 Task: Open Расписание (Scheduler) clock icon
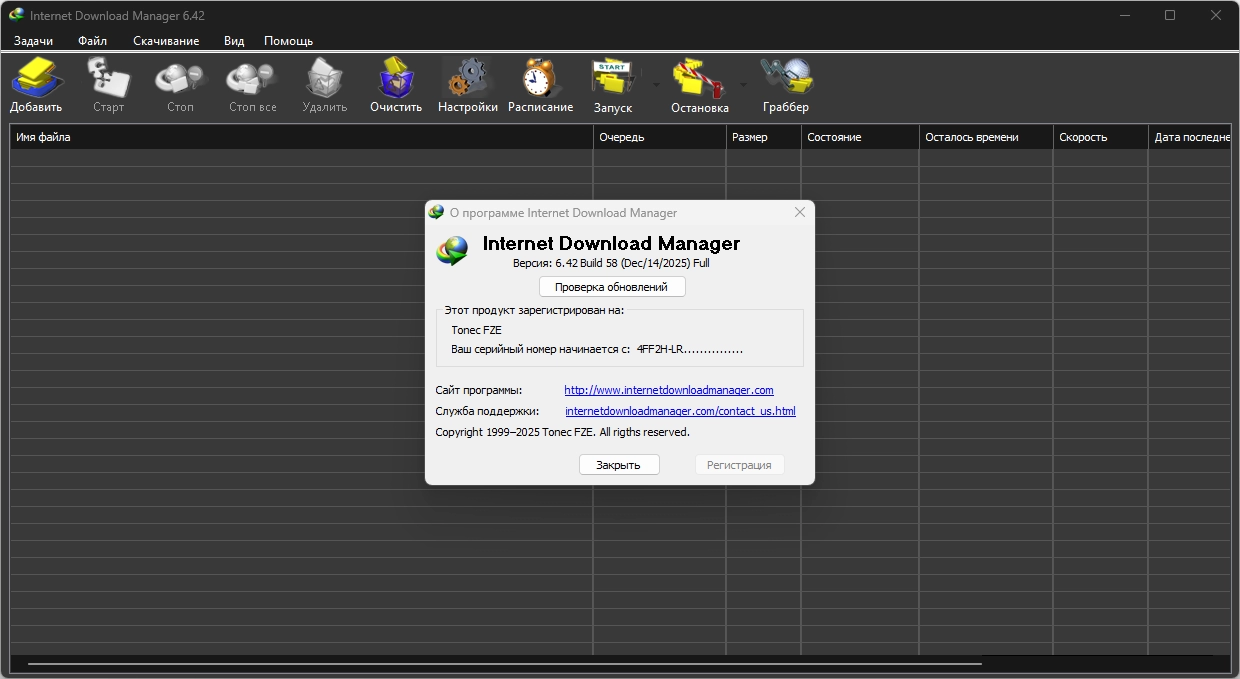540,84
